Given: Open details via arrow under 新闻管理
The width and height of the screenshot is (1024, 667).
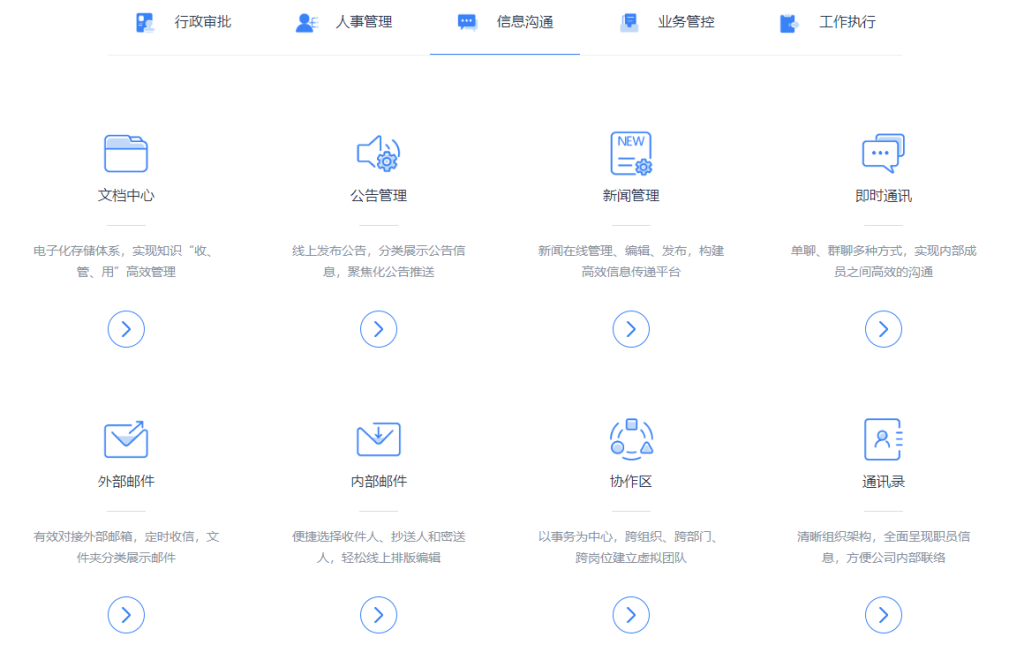Looking at the screenshot, I should point(631,329).
